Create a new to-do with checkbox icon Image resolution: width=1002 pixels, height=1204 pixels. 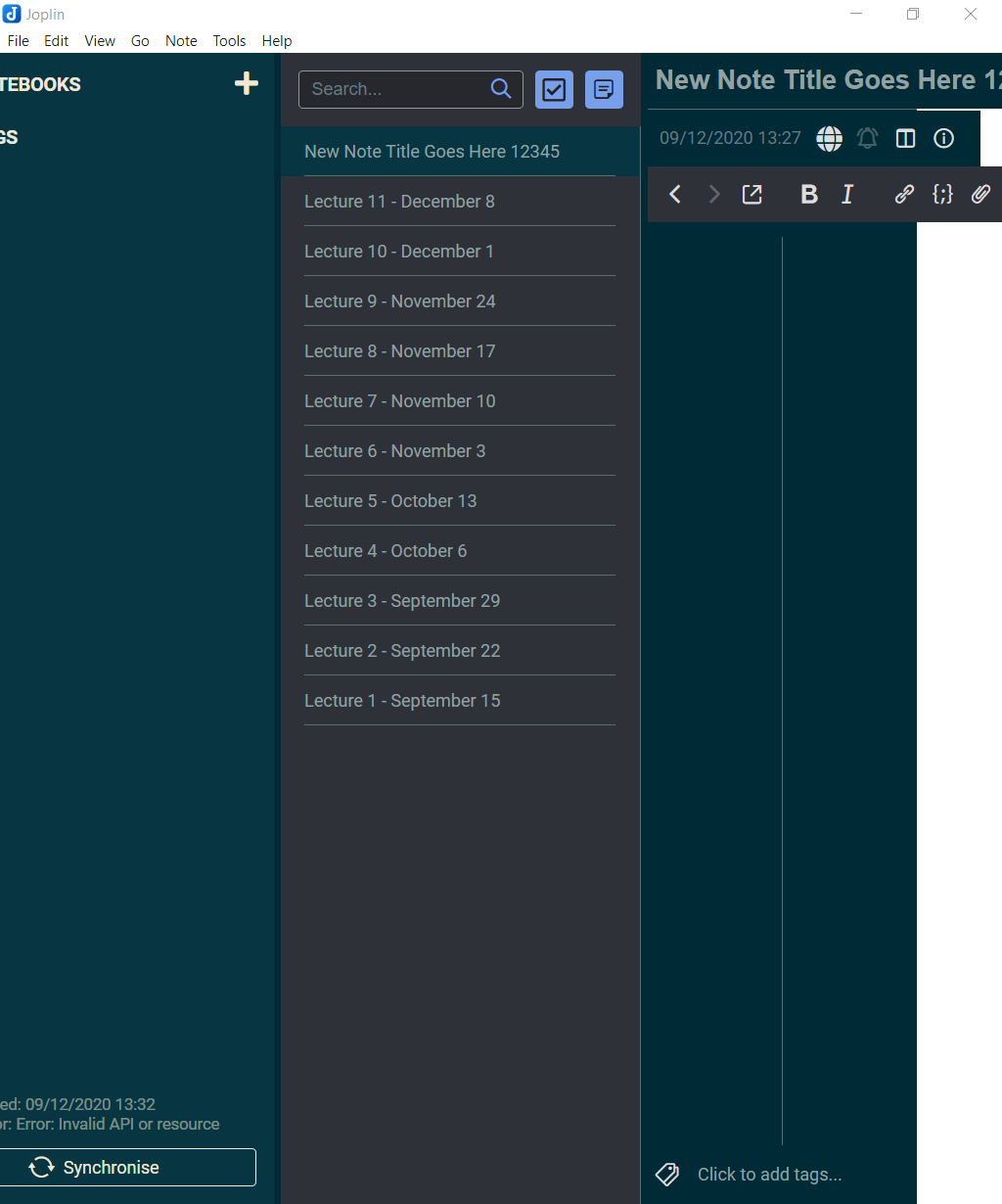554,90
